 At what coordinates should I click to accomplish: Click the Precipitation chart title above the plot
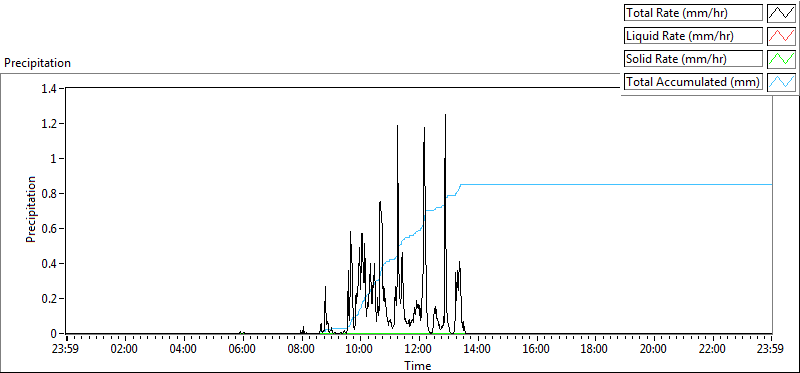[37, 63]
